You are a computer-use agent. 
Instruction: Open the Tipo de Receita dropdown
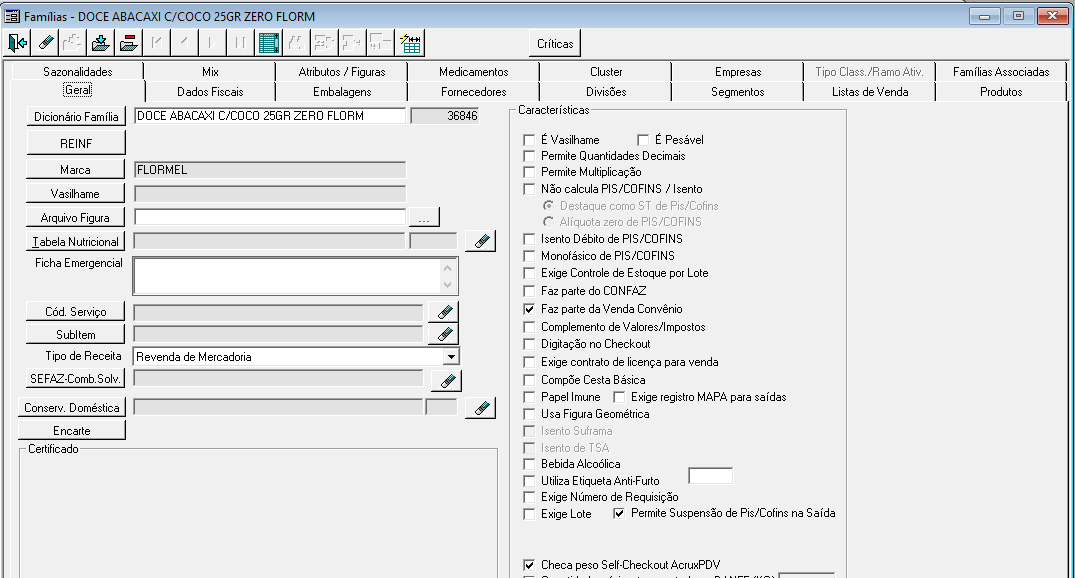(450, 357)
